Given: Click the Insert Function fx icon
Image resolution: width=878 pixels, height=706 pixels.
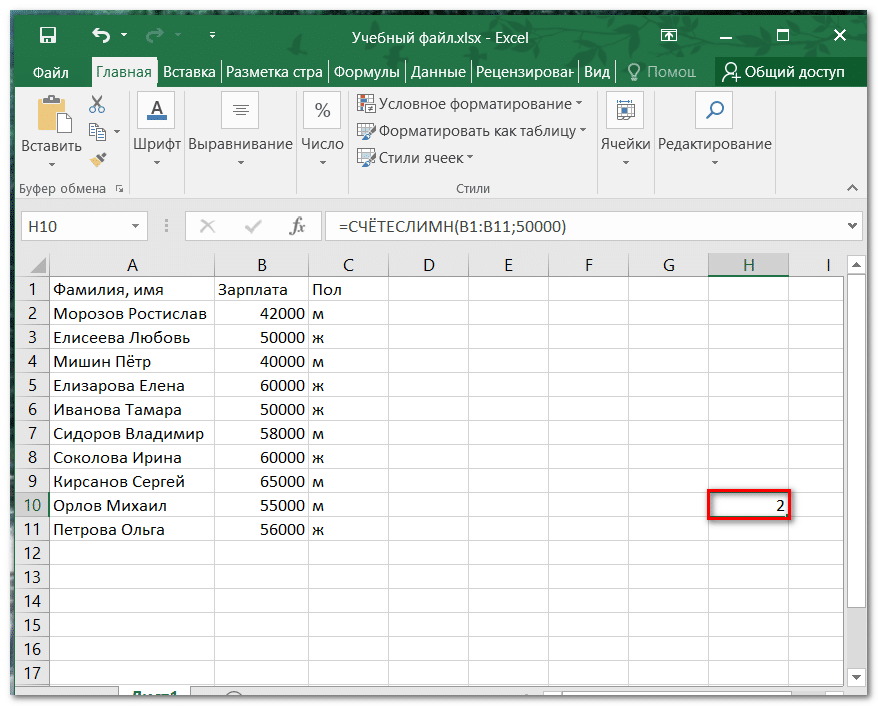Looking at the screenshot, I should tap(297, 227).
